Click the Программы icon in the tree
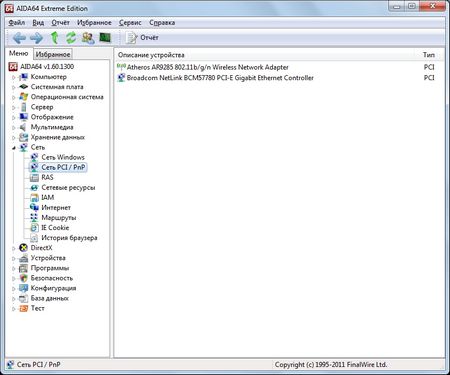This screenshot has width=450, height=375. click(23, 268)
